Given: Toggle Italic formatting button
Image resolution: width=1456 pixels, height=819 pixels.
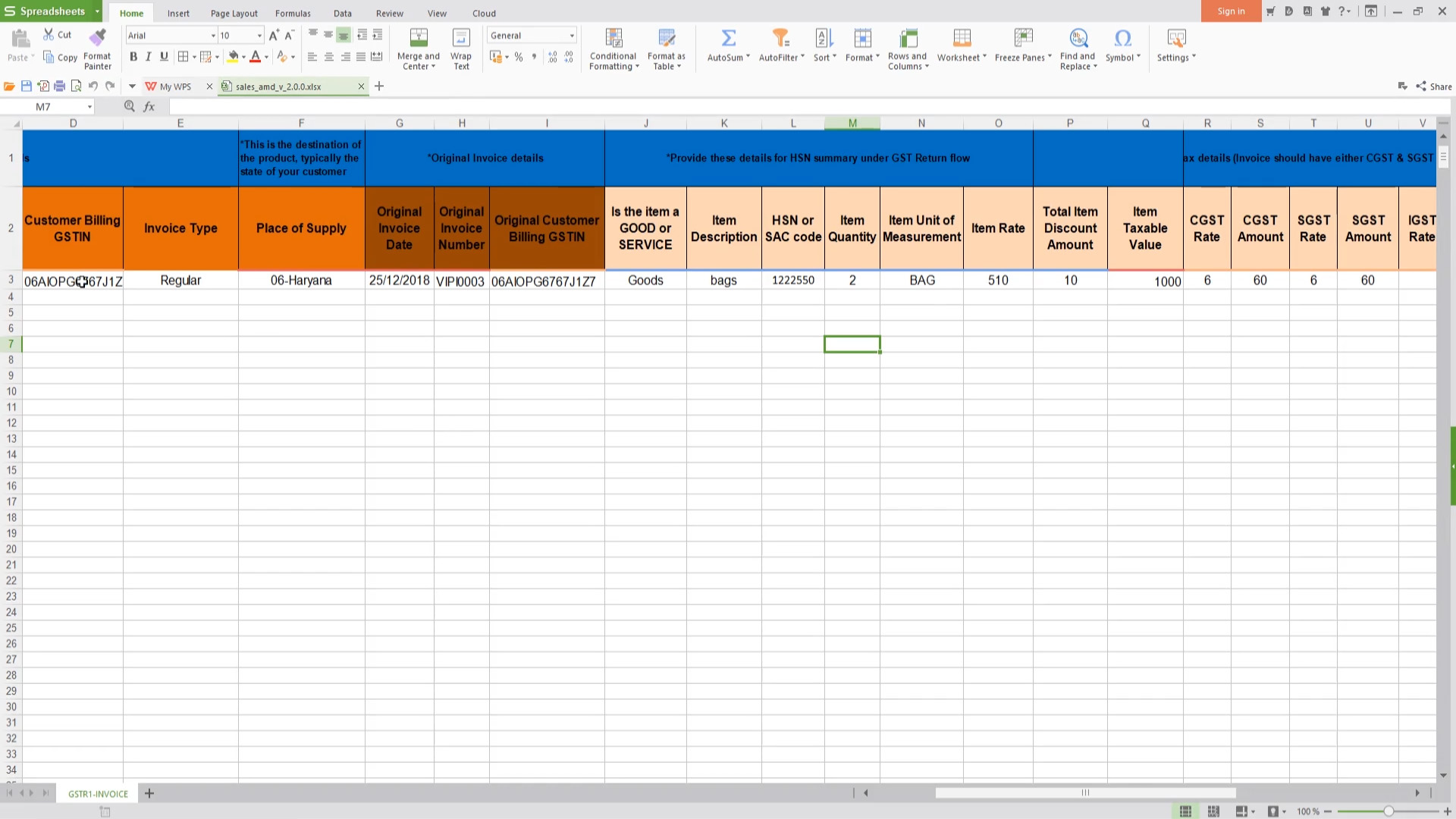Looking at the screenshot, I should point(148,57).
